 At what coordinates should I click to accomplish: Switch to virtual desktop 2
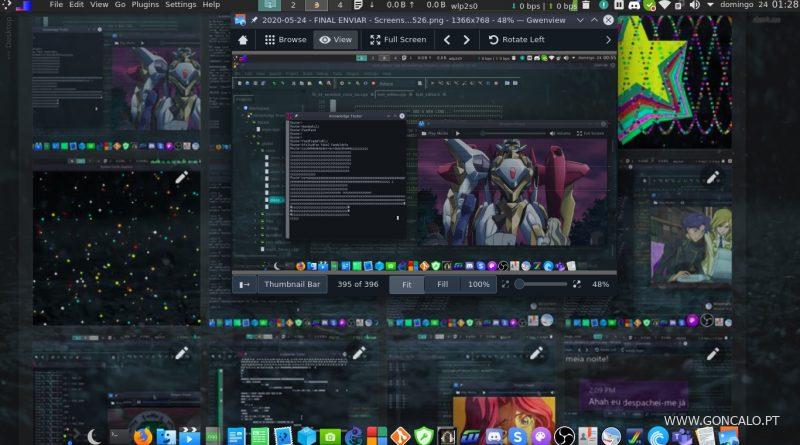point(293,5)
